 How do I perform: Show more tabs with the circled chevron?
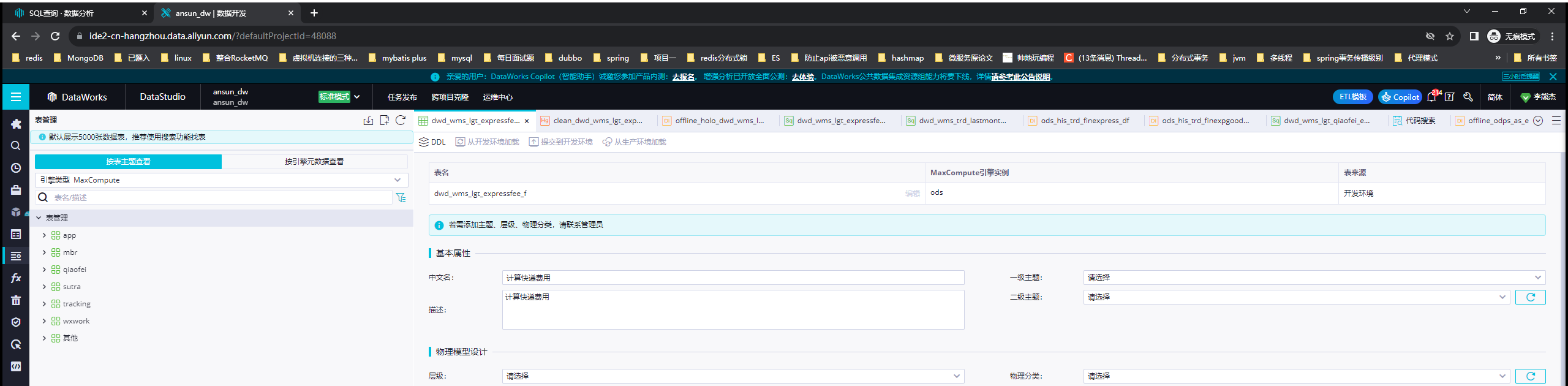pyautogui.click(x=1538, y=121)
